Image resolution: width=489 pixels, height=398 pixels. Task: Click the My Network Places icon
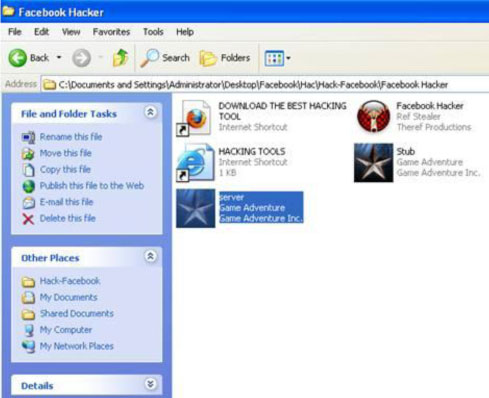[x=29, y=347]
